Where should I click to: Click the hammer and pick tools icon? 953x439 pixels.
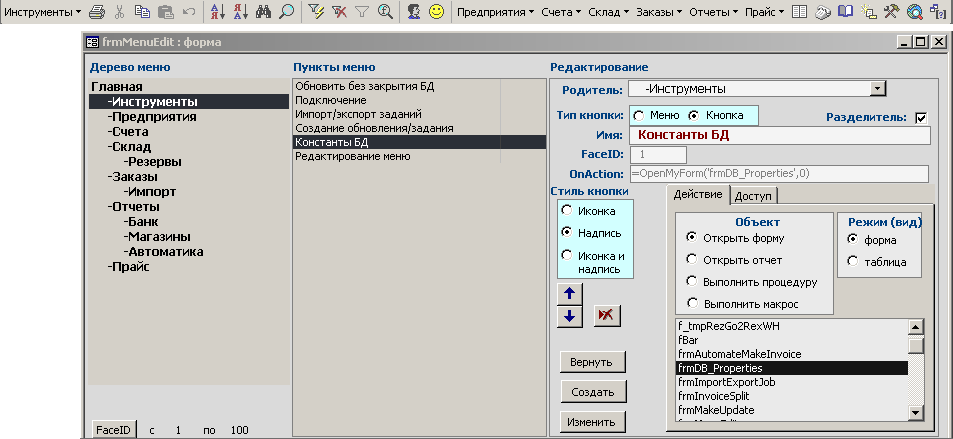pos(891,12)
